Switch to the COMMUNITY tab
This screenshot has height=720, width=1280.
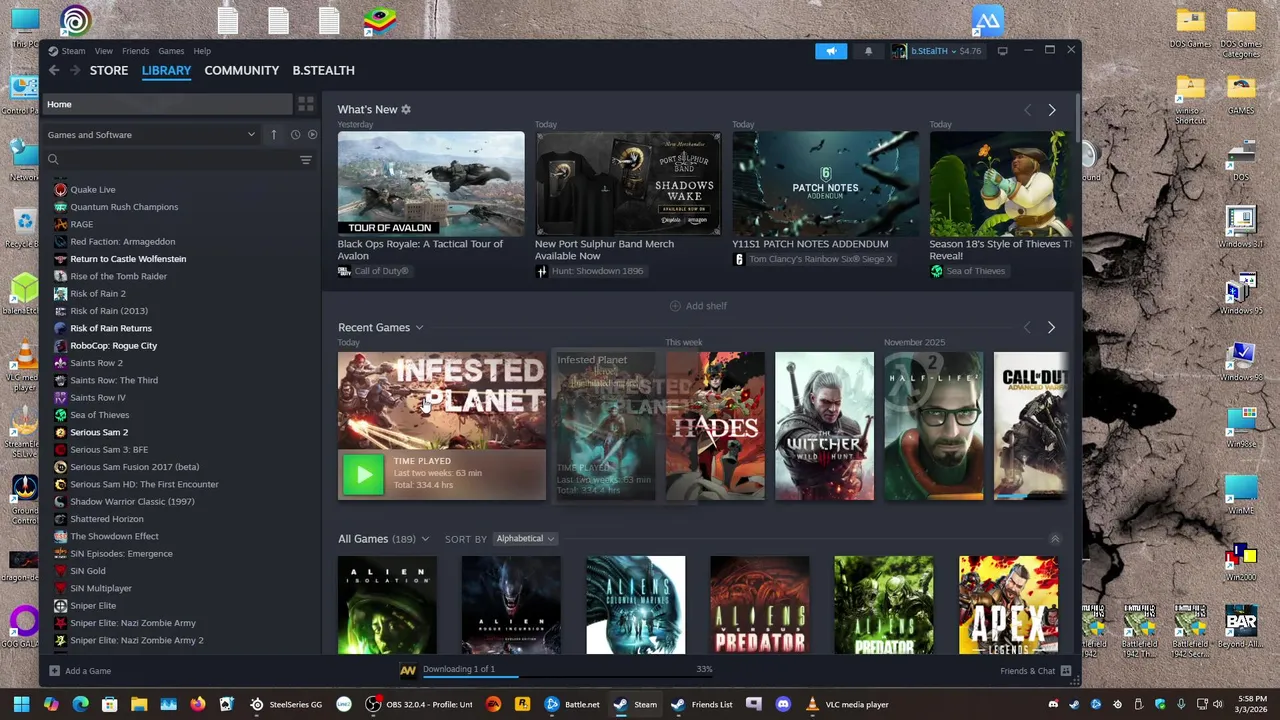241,70
